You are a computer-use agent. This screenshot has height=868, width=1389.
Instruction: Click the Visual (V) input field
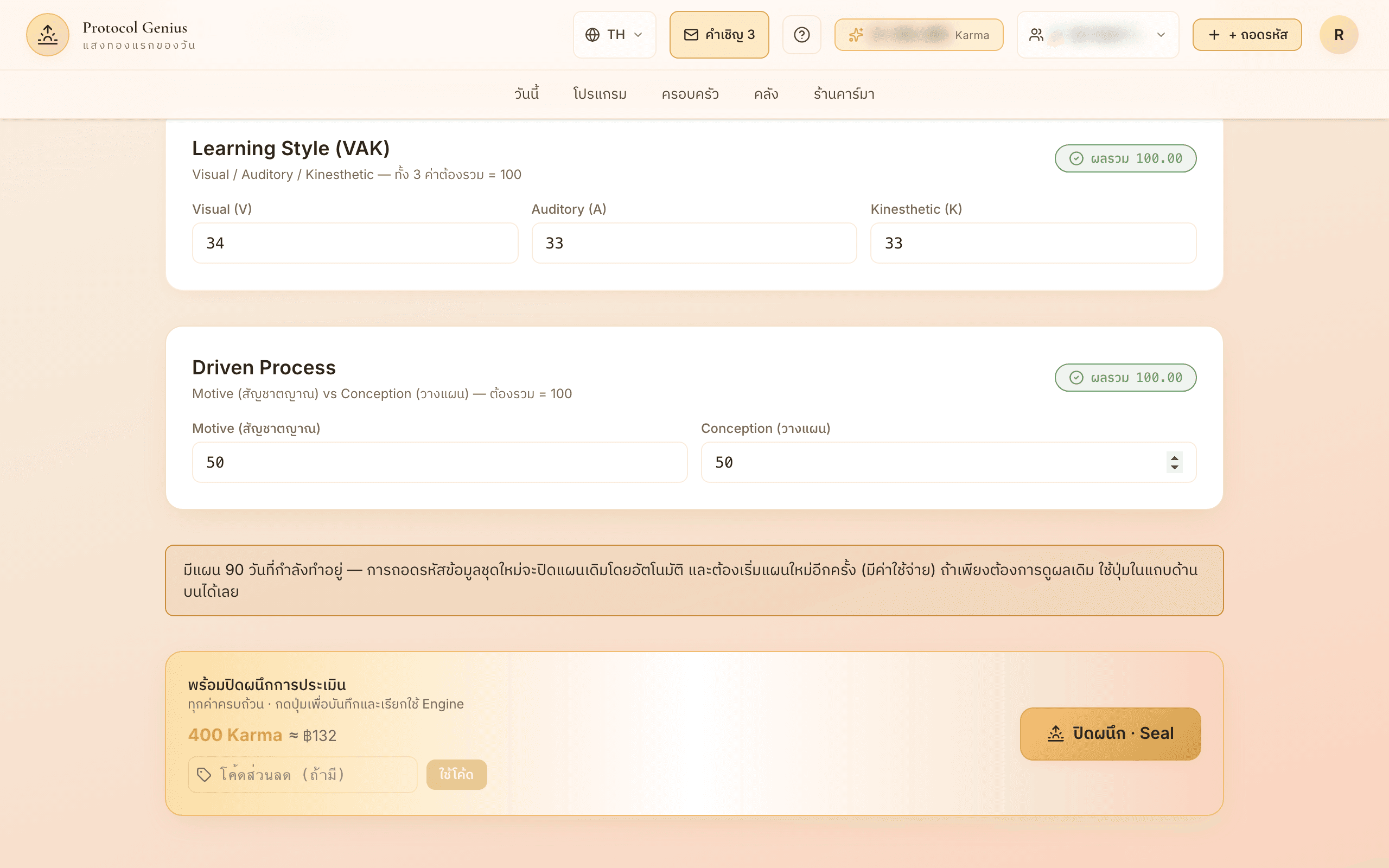coord(355,243)
